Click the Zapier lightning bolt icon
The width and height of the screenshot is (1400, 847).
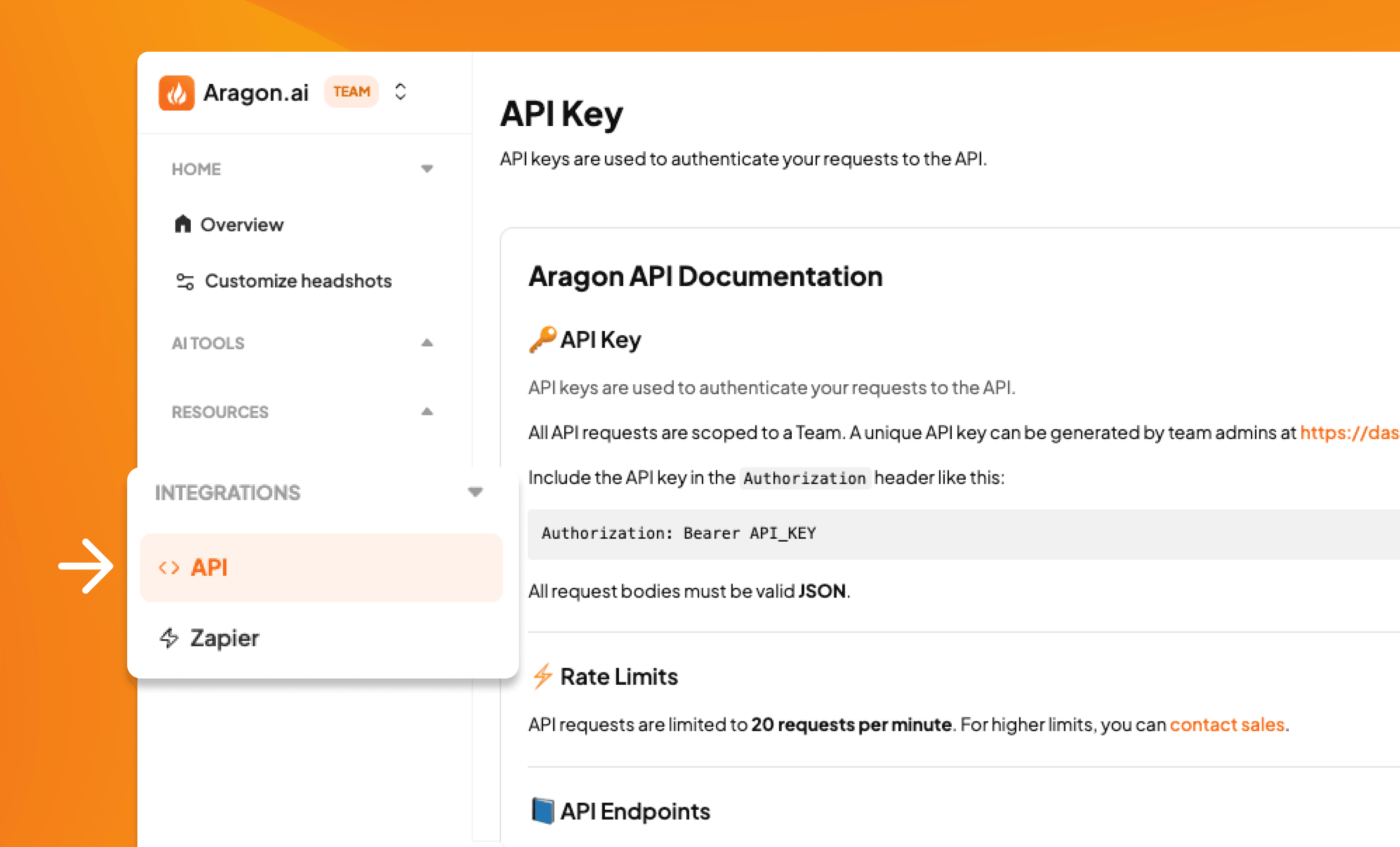click(169, 638)
